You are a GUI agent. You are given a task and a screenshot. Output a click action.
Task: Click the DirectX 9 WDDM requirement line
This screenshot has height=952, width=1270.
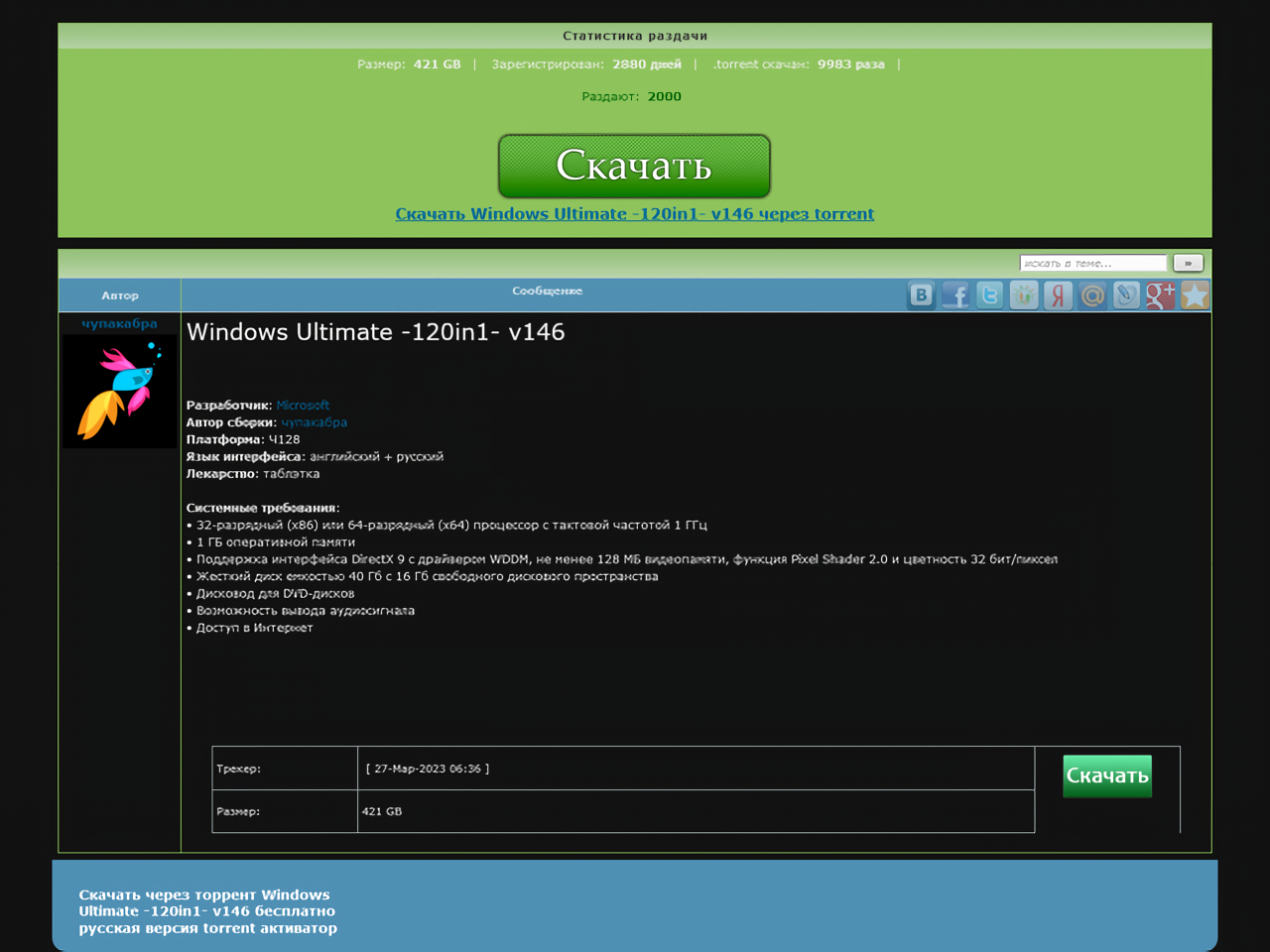(622, 559)
